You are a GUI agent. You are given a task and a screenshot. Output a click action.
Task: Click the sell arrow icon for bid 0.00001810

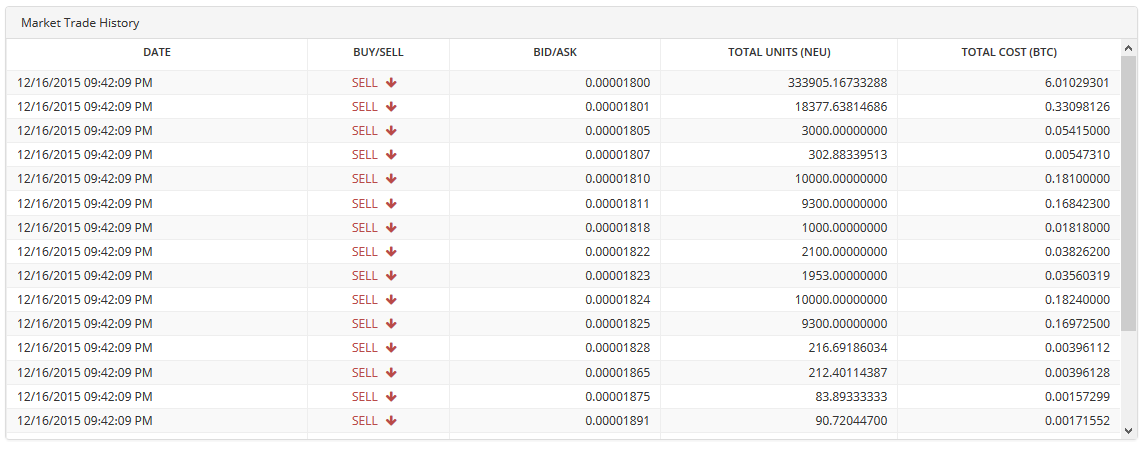coord(391,179)
